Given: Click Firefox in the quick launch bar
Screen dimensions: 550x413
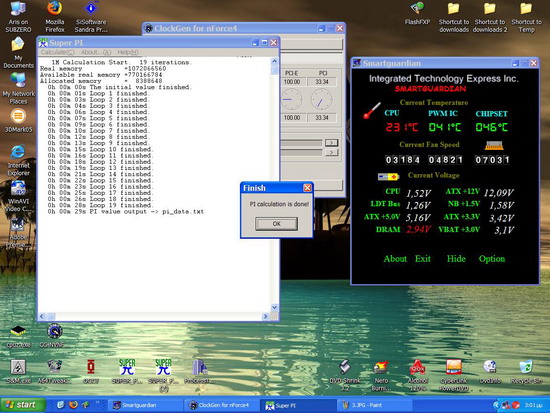Looking at the screenshot, I should tap(73, 405).
